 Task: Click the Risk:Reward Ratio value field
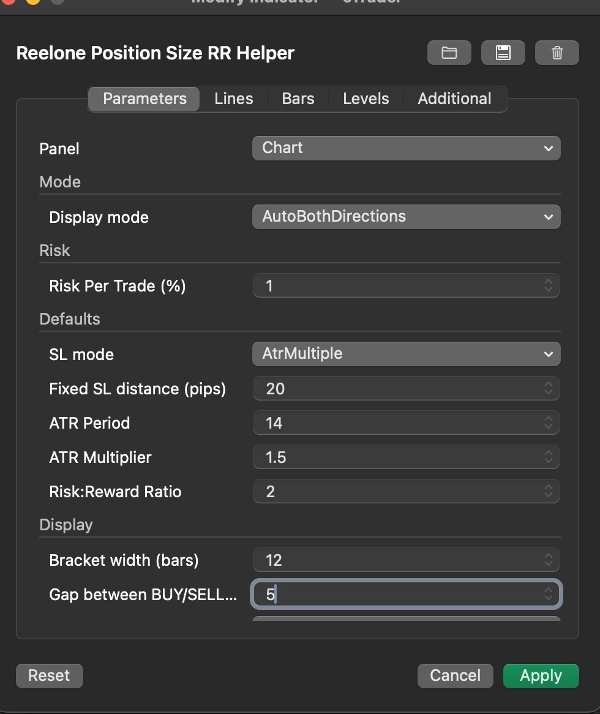pos(406,491)
